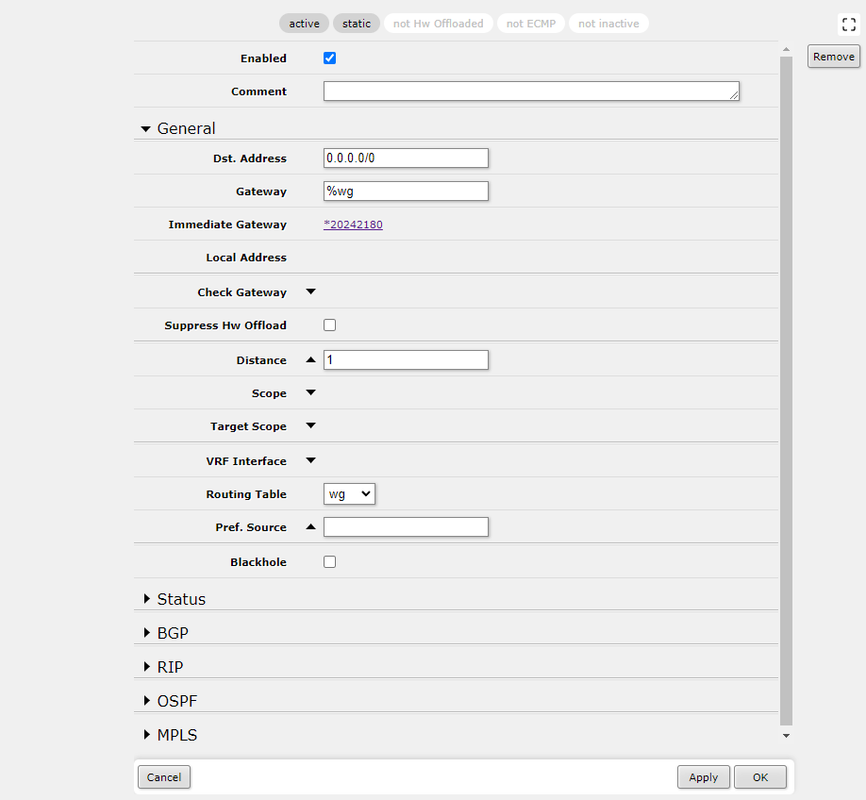Collapse the General section
Screen dimensions: 866x800
pos(146,129)
